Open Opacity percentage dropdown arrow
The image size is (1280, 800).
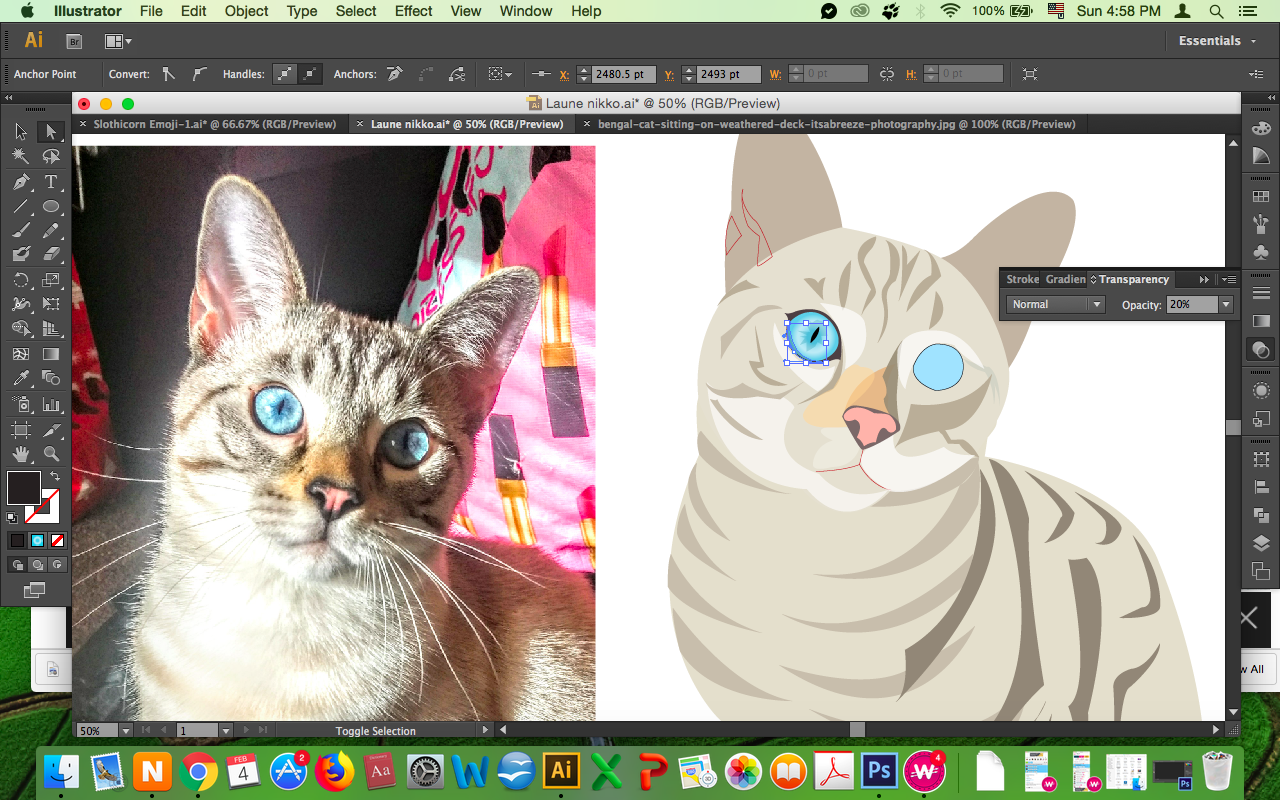pos(1225,304)
